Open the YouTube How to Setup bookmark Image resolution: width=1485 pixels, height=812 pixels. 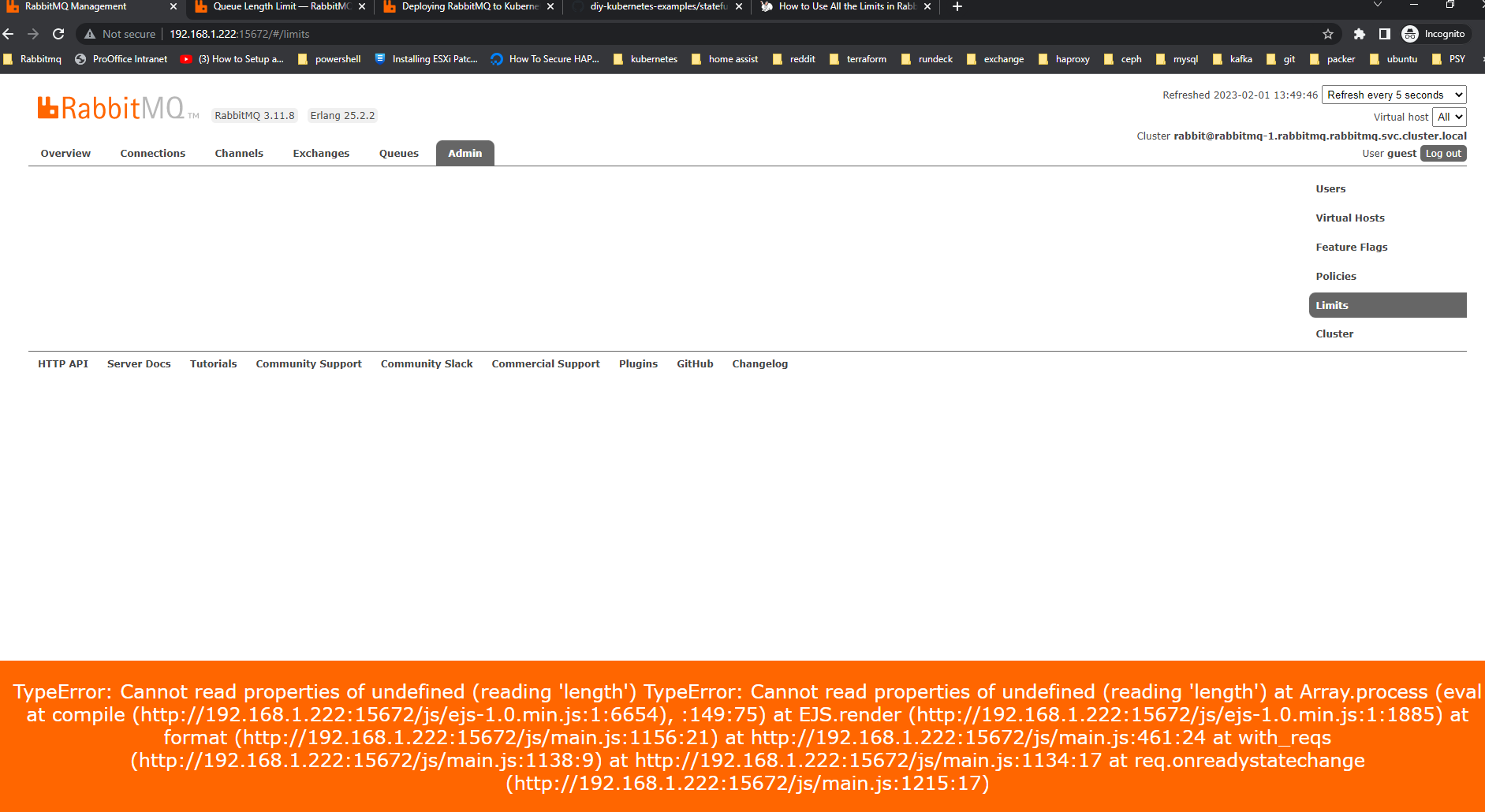tap(232, 59)
